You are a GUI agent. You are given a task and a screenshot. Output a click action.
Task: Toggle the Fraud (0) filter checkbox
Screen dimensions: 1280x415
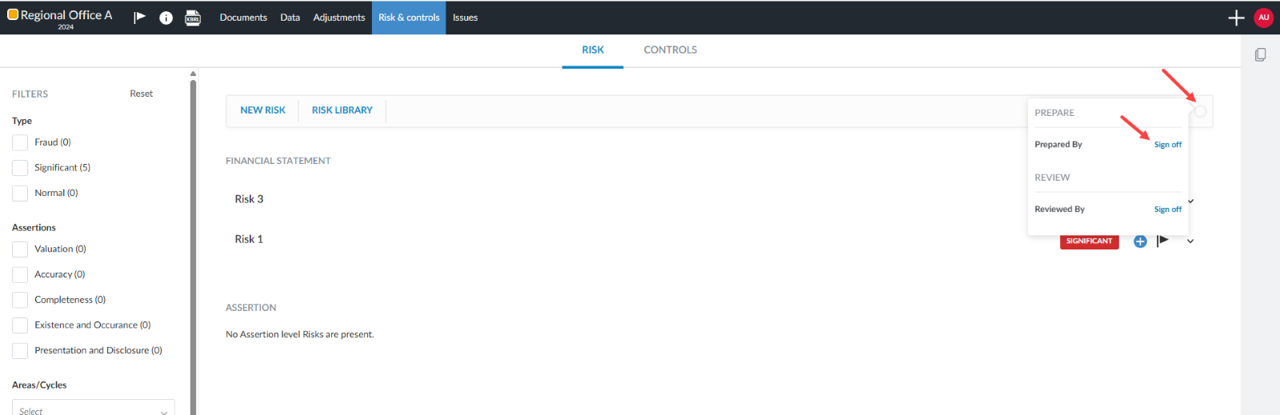coord(20,143)
